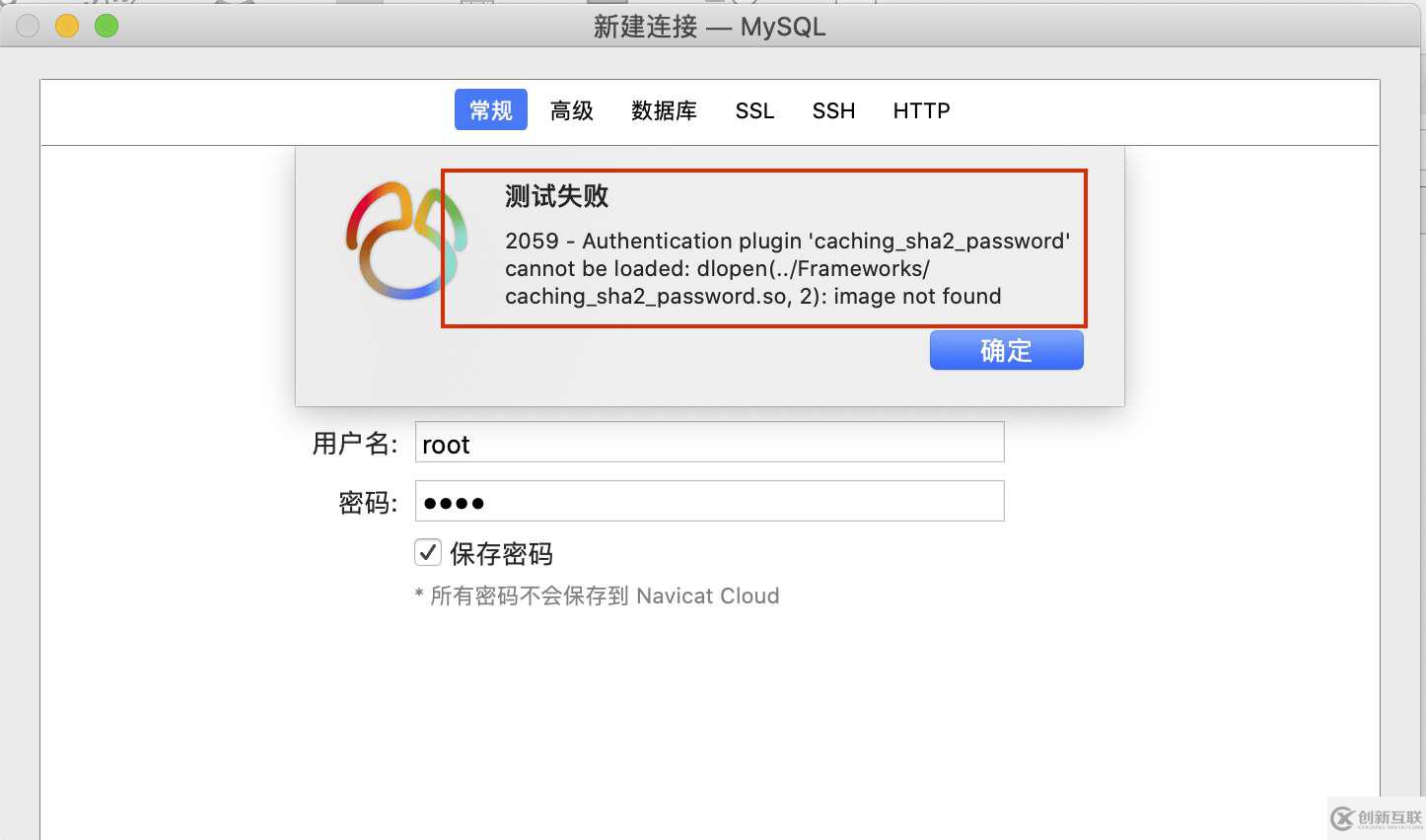Maximize the window using the green button
The image size is (1426, 840).
point(107,27)
